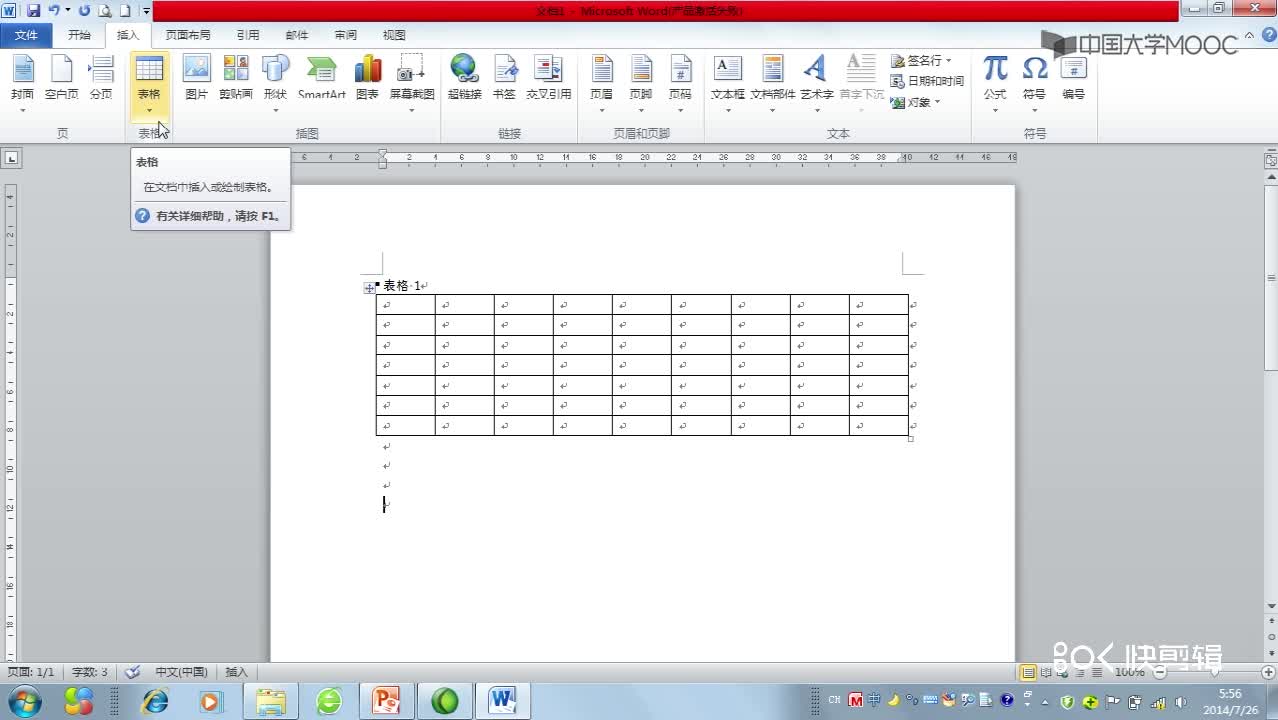Open word count 字数: 3 in status bar
The height and width of the screenshot is (720, 1278).
[90, 672]
